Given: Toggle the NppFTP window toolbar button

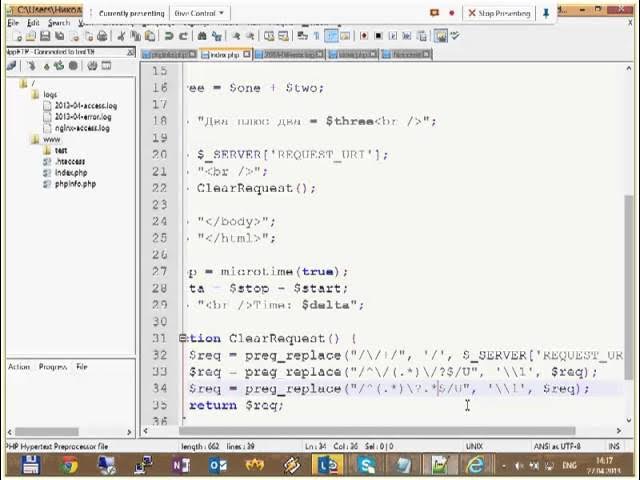Looking at the screenshot, I should click(x=440, y=36).
